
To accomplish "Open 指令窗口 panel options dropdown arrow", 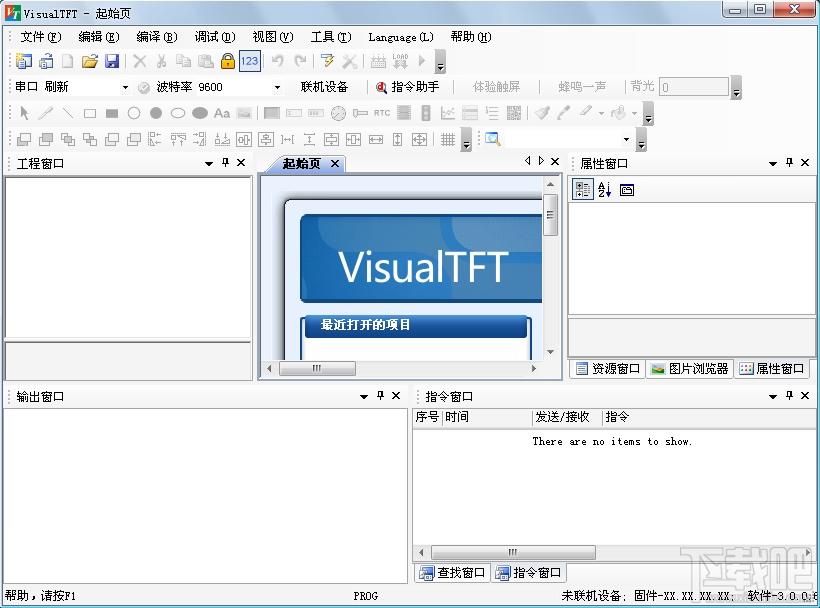I will pyautogui.click(x=772, y=397).
